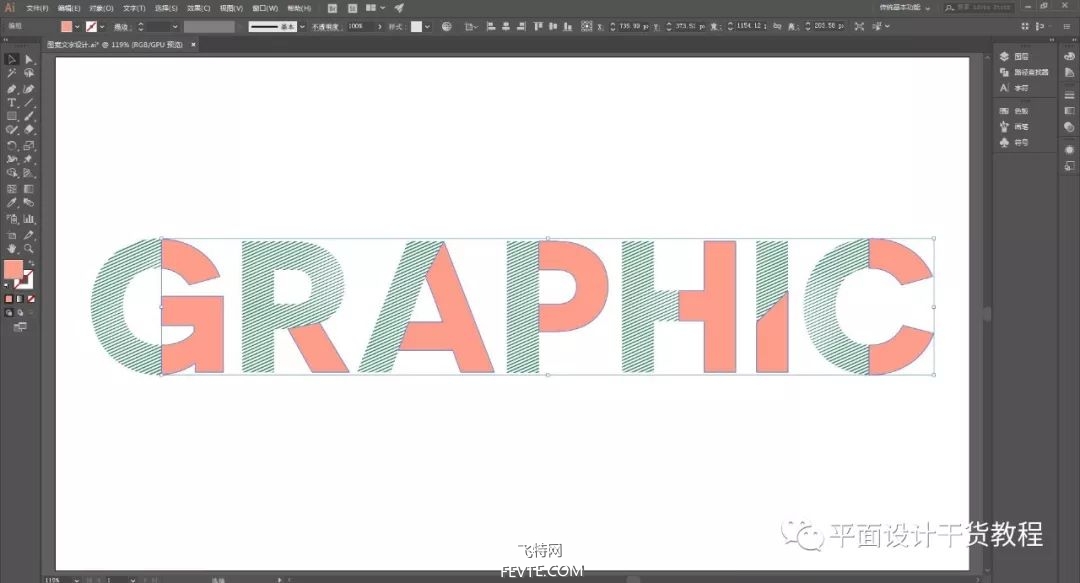Select the Puppet Warp pin tool
The width and height of the screenshot is (1080, 583).
tap(29, 159)
